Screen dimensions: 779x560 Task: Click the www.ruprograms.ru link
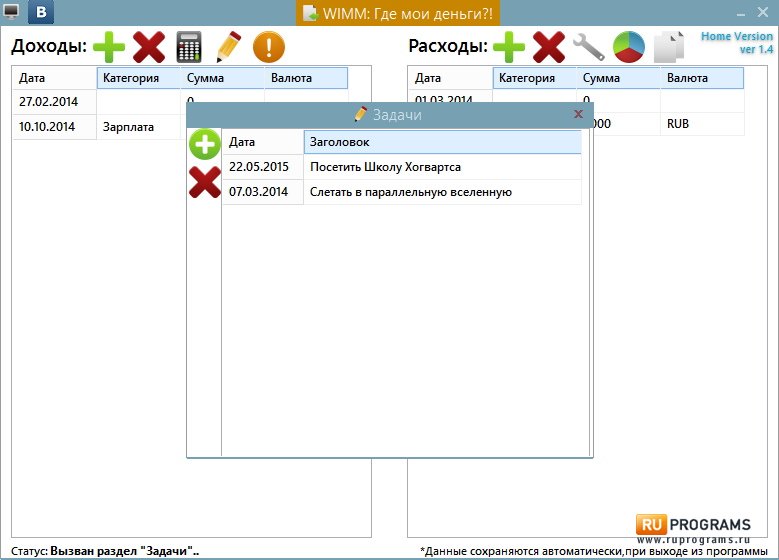694,540
